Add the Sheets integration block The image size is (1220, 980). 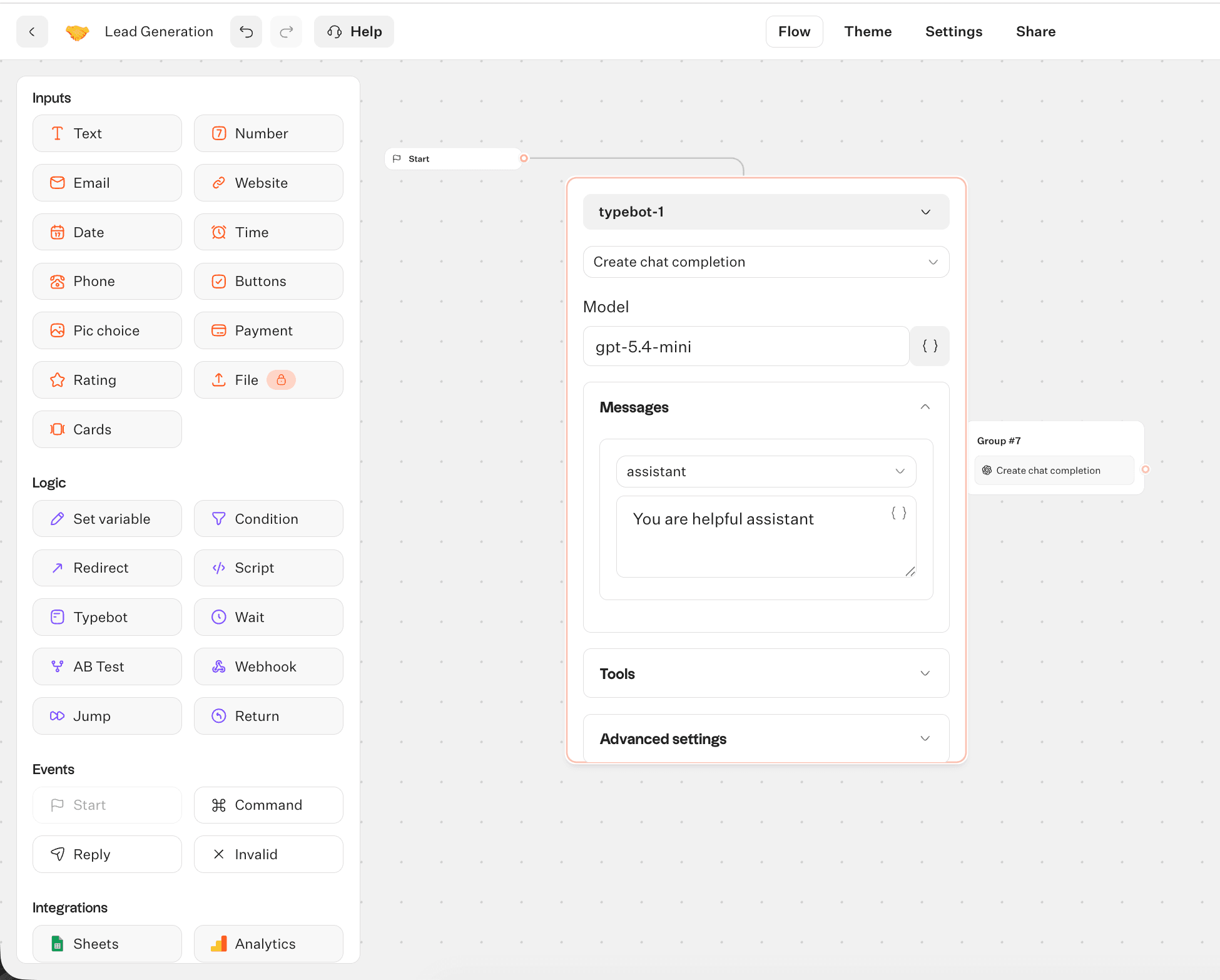pyautogui.click(x=107, y=944)
